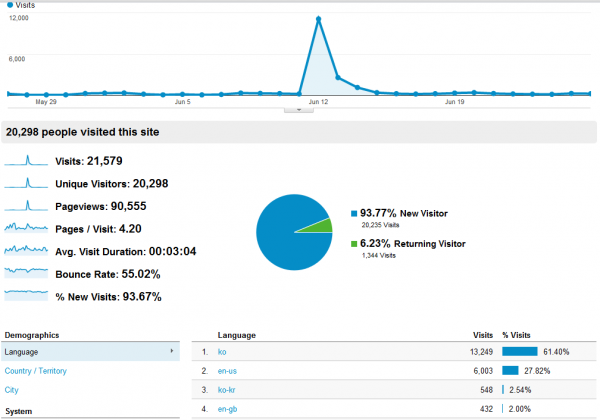Open the City demographics report
The image size is (600, 420).
[12, 390]
